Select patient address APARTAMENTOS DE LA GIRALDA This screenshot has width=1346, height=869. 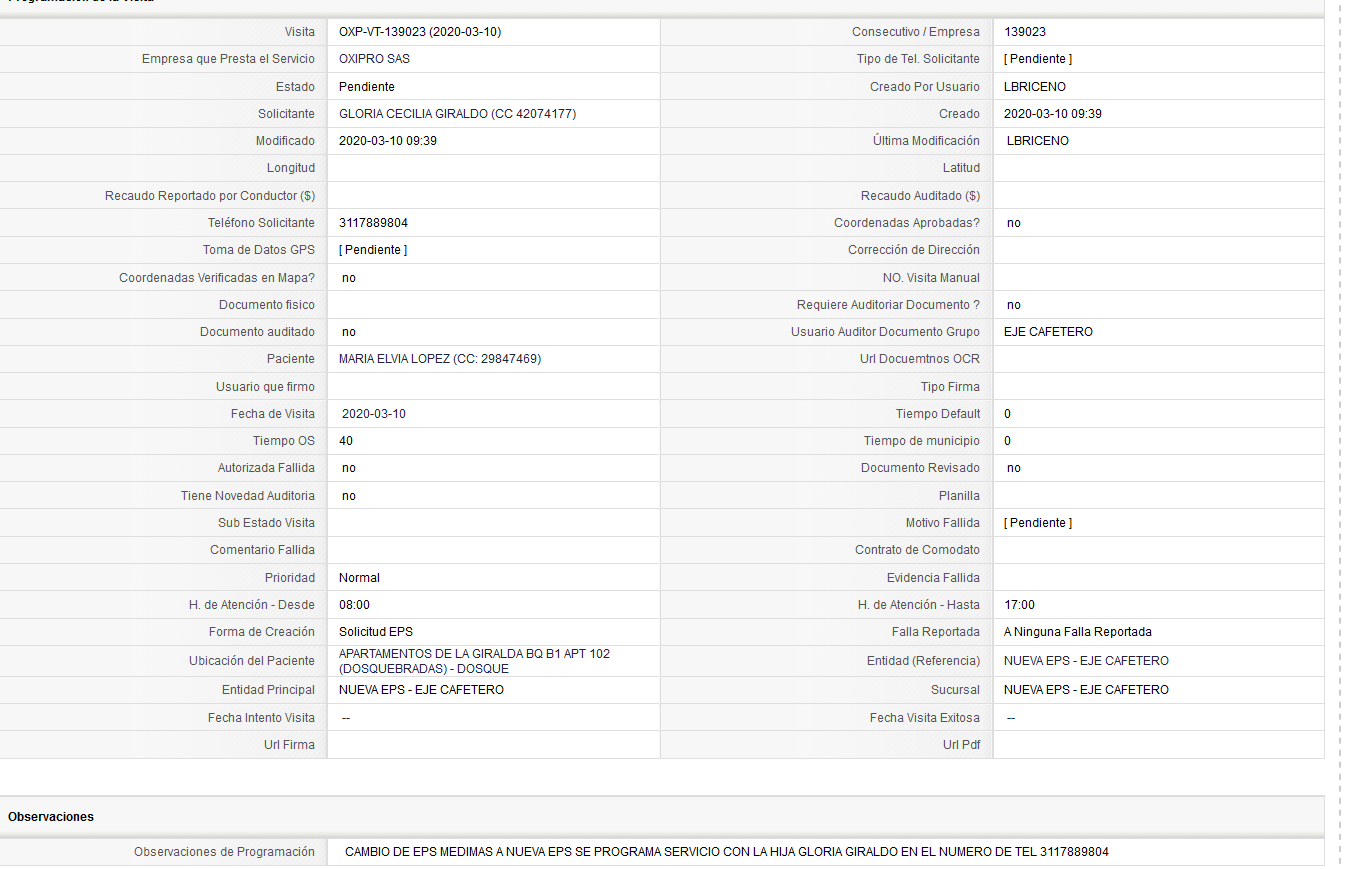tap(474, 661)
